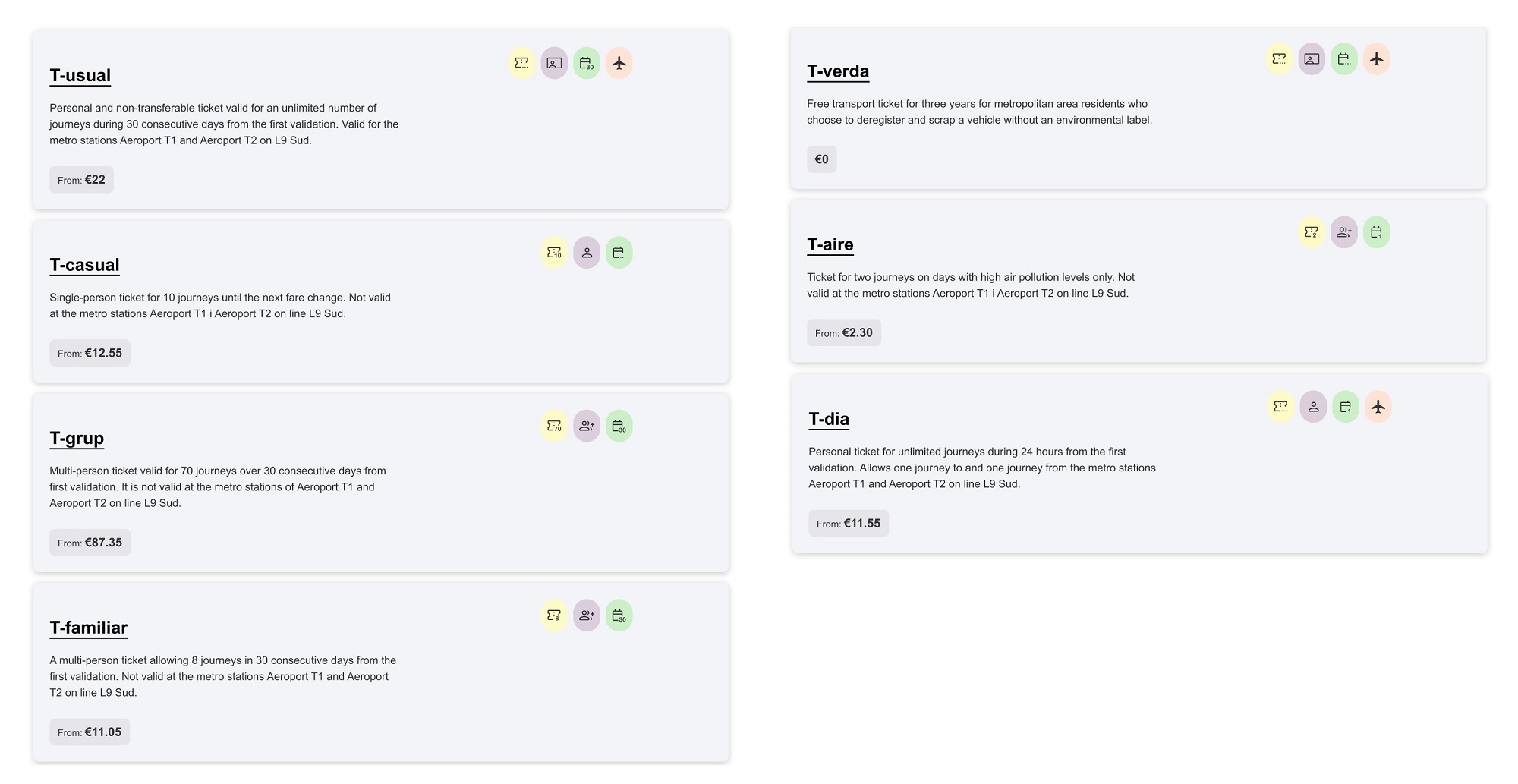This screenshot has height=784, width=1518.
Task: Click the single-person icon on T-dia card
Action: point(1313,407)
